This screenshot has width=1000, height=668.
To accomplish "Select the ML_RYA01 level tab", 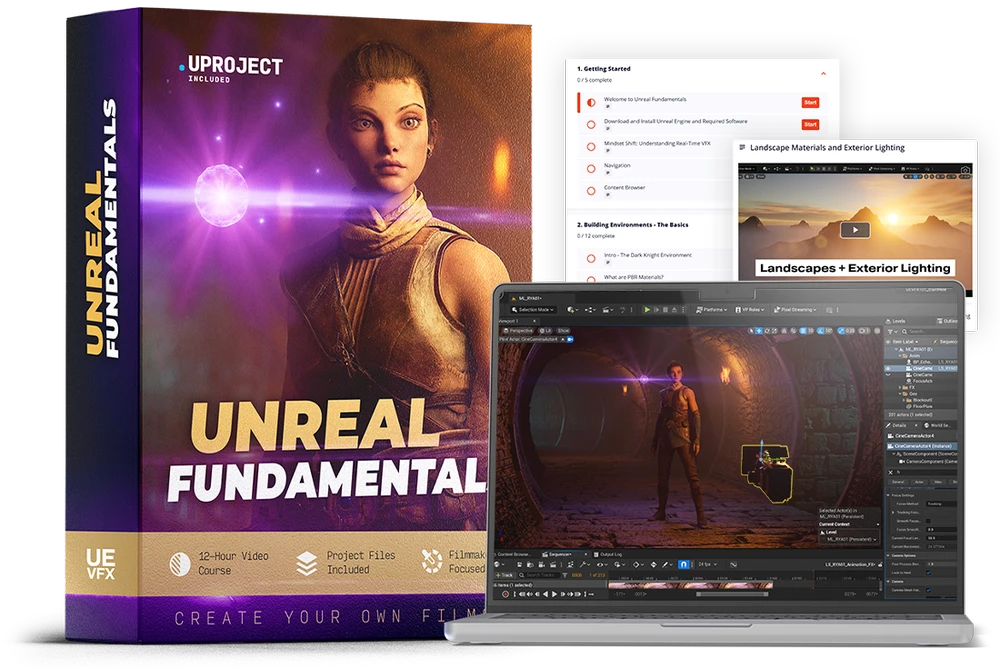I will (x=527, y=298).
